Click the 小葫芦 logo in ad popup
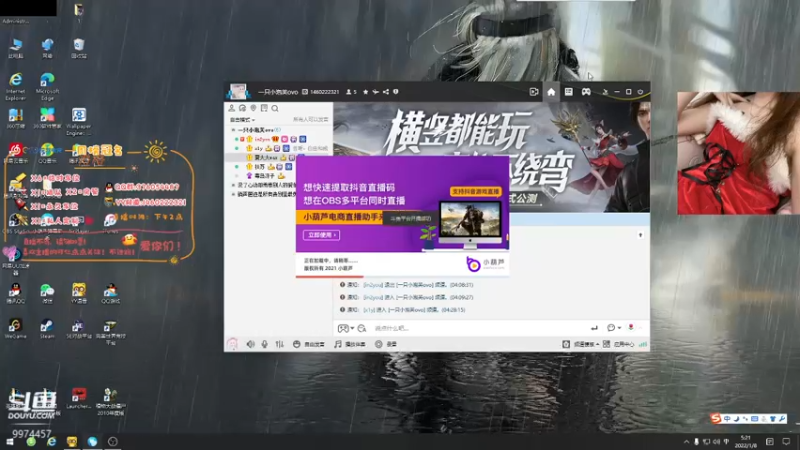Screen dimensions: 800x450 (x=485, y=263)
